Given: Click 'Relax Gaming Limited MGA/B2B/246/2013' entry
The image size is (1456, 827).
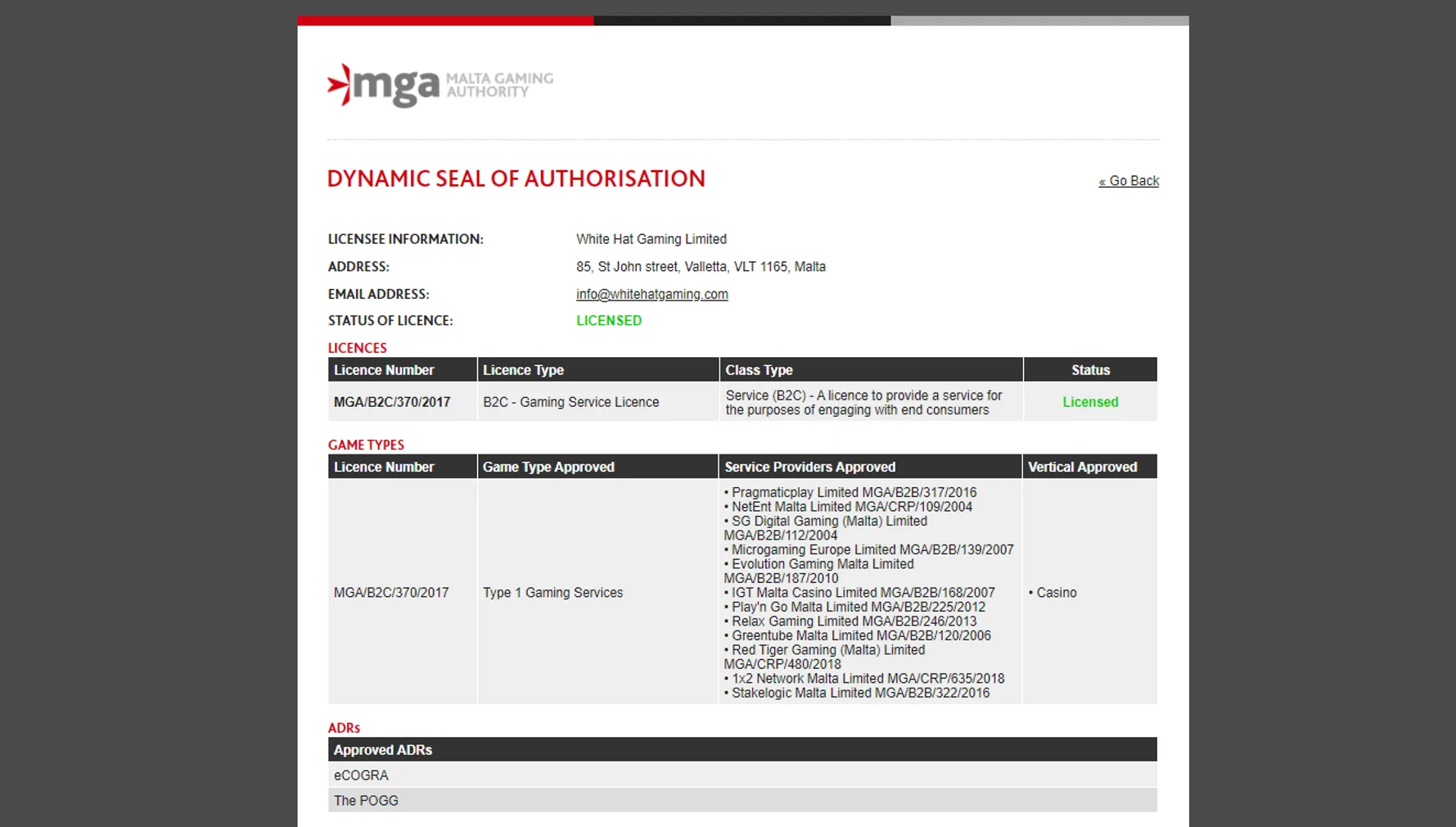Looking at the screenshot, I should pos(850,621).
